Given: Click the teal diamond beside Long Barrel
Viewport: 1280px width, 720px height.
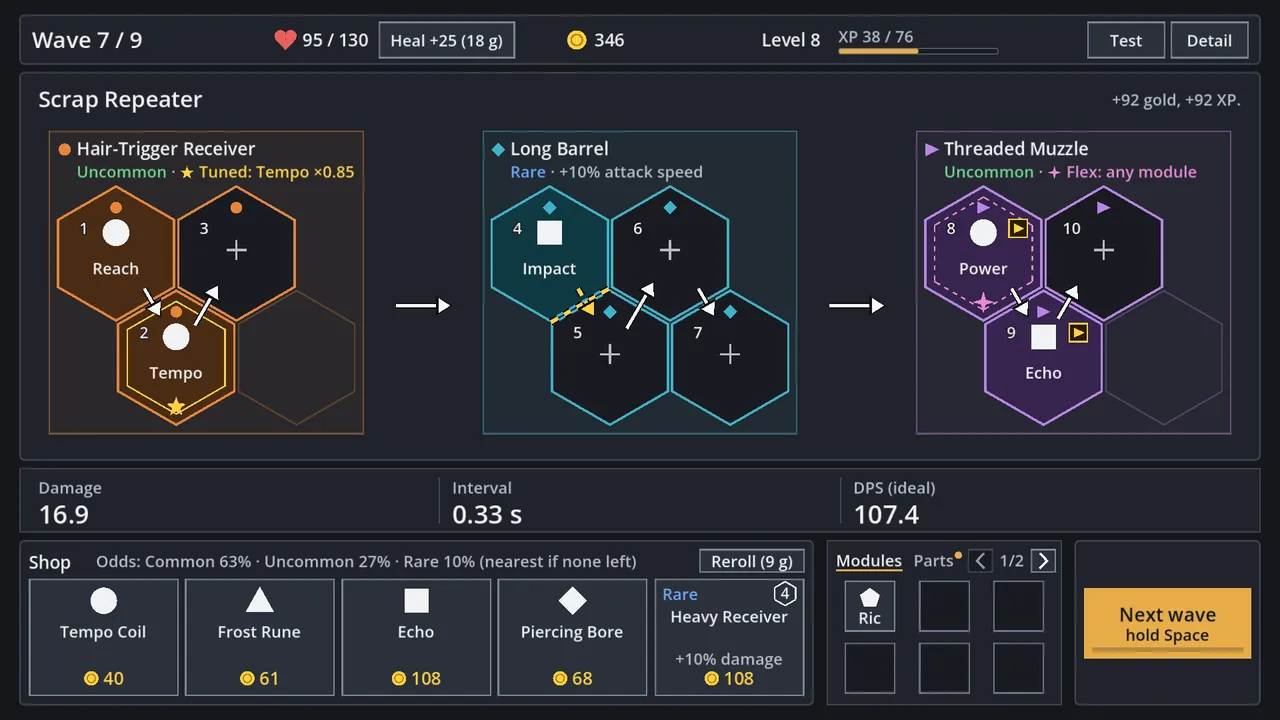Looking at the screenshot, I should coord(498,149).
